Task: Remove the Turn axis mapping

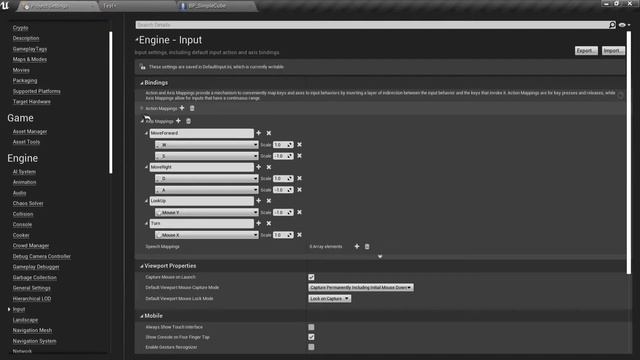Action: [x=269, y=223]
